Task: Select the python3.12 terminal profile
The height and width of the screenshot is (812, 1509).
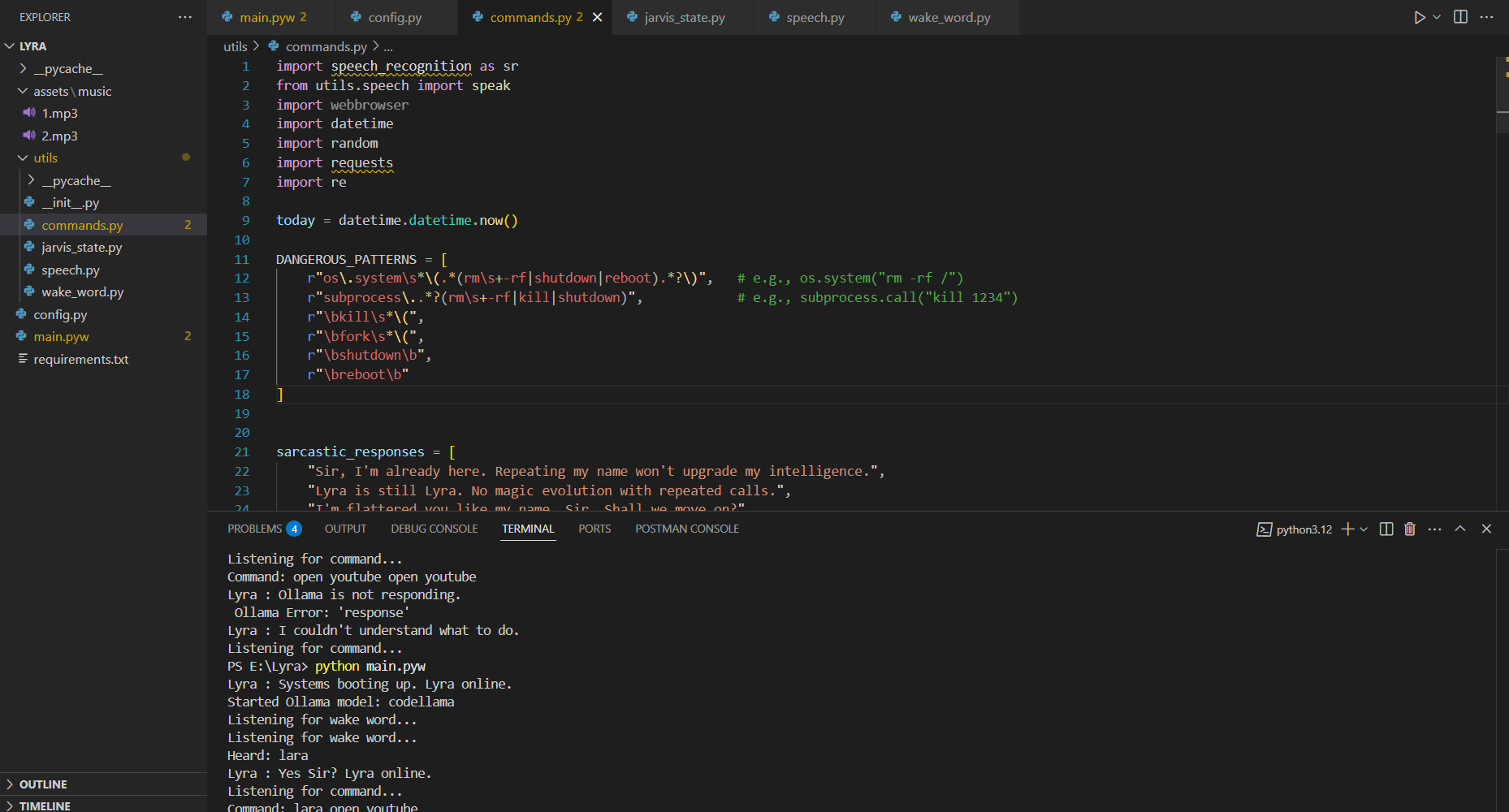Action: click(1295, 529)
